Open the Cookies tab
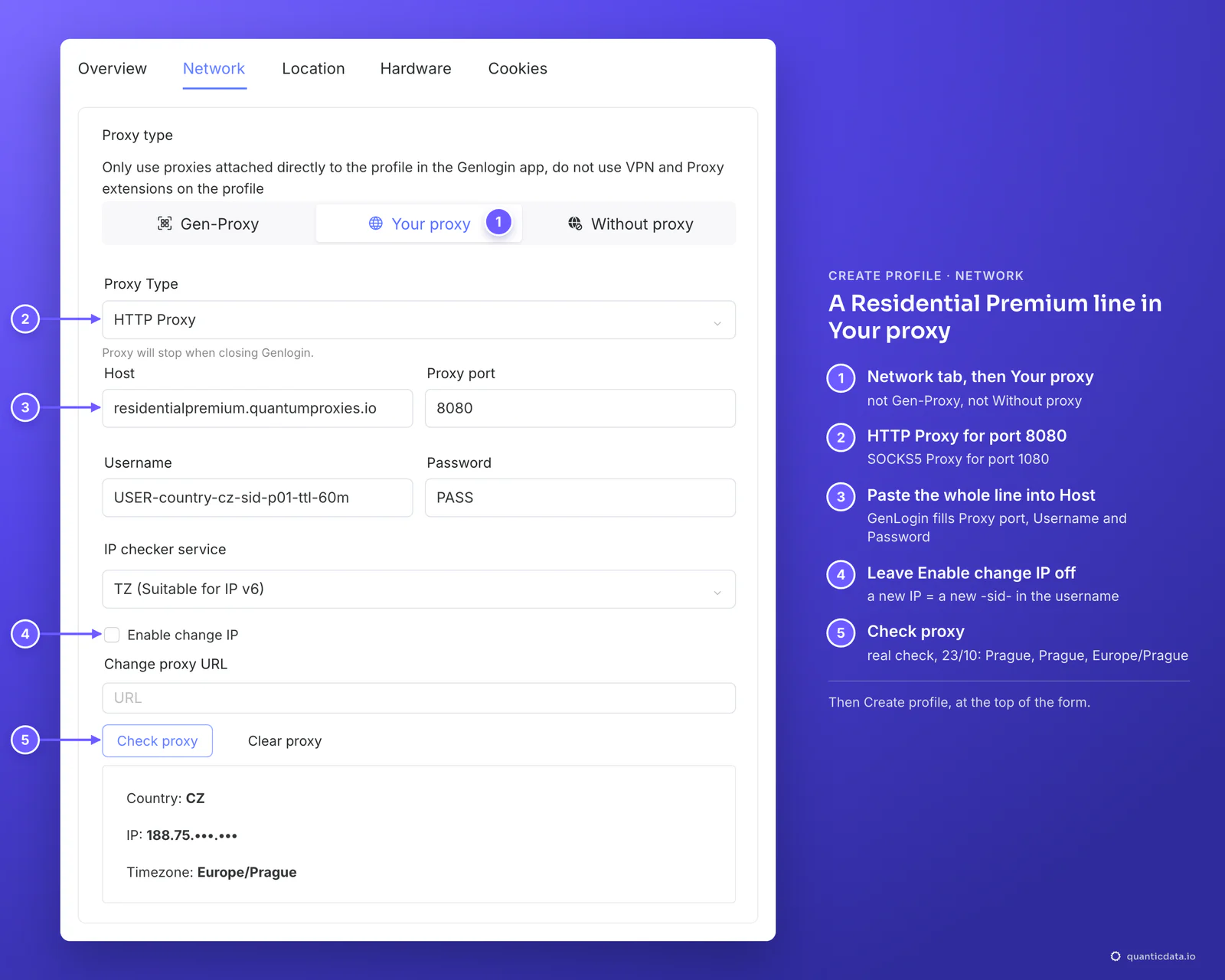Screen dimensions: 1225x980 (518, 69)
